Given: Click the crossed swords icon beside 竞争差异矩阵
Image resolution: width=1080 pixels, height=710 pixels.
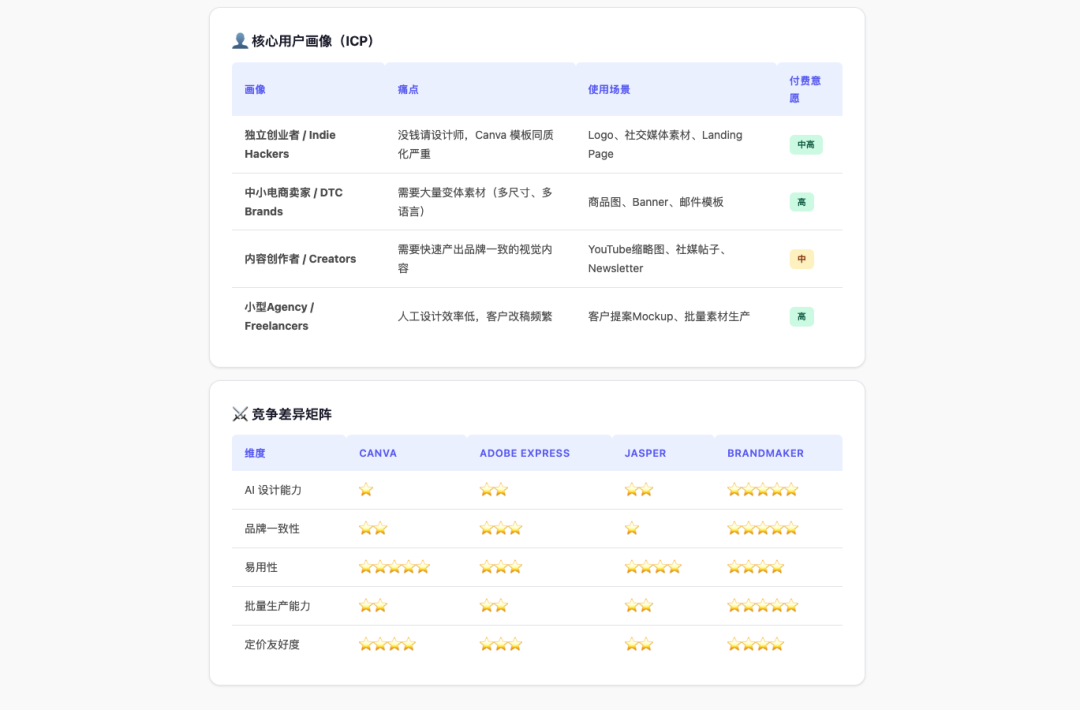Looking at the screenshot, I should (x=240, y=414).
